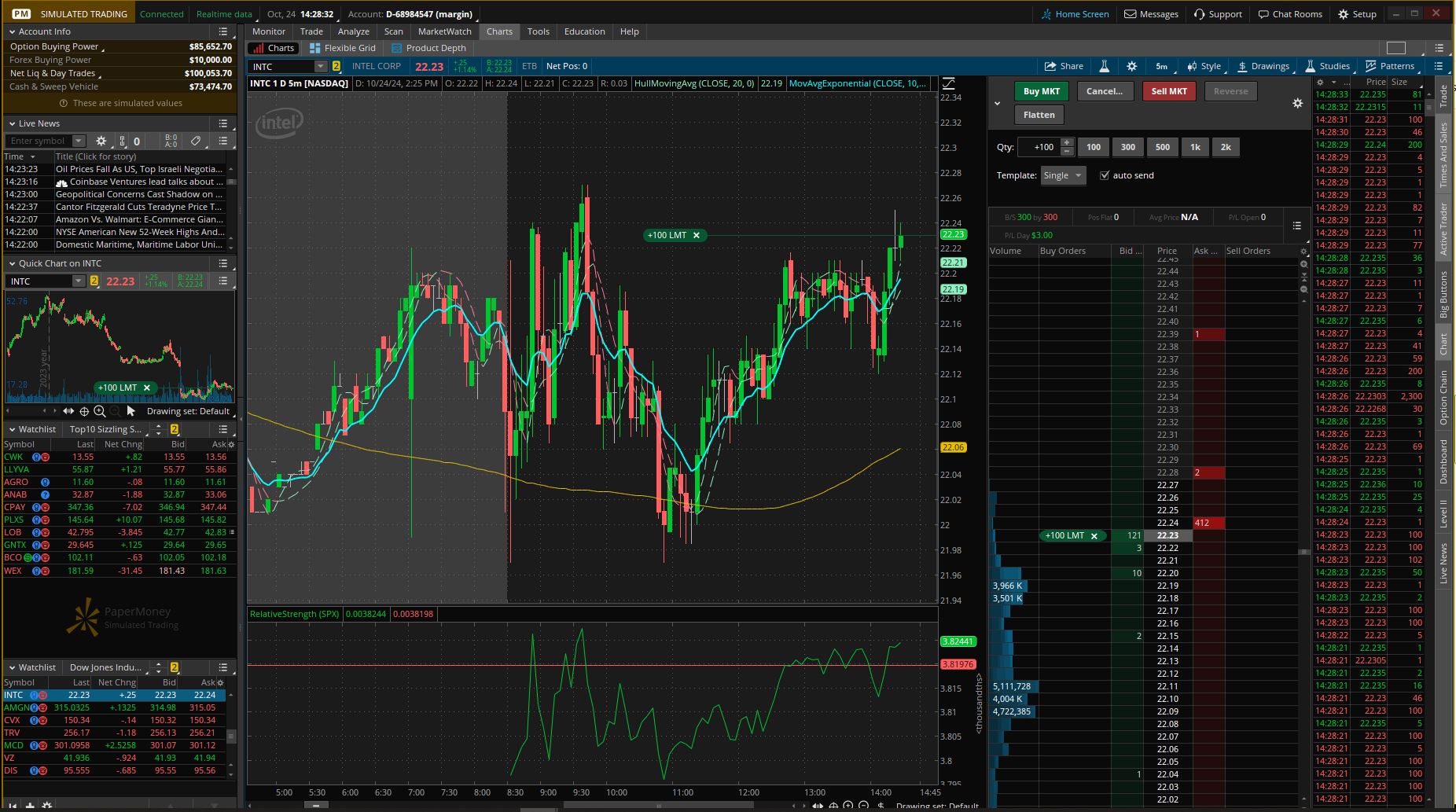Click the Buy MKT button
The width and height of the screenshot is (1456, 812).
[x=1042, y=91]
